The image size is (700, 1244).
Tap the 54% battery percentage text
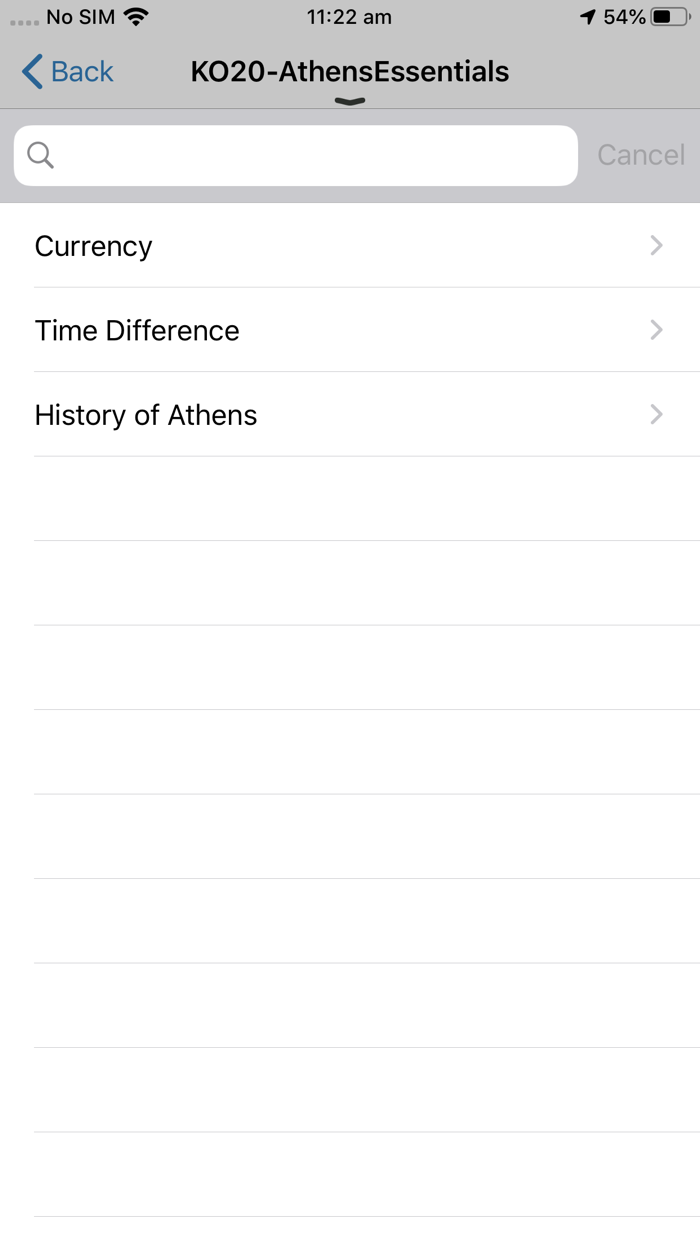point(624,17)
